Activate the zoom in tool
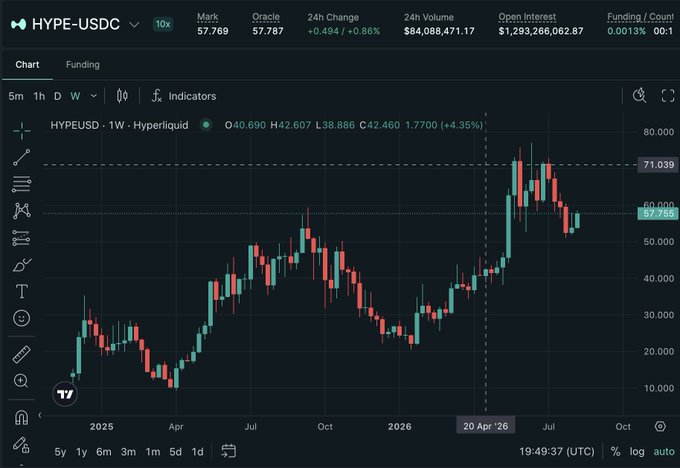This screenshot has width=680, height=468. [21, 381]
